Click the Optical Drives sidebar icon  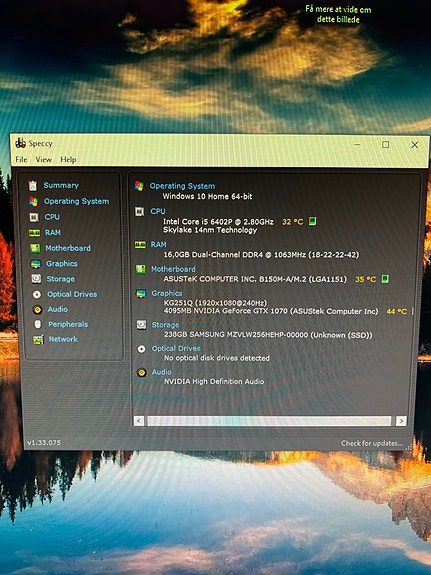click(37, 294)
